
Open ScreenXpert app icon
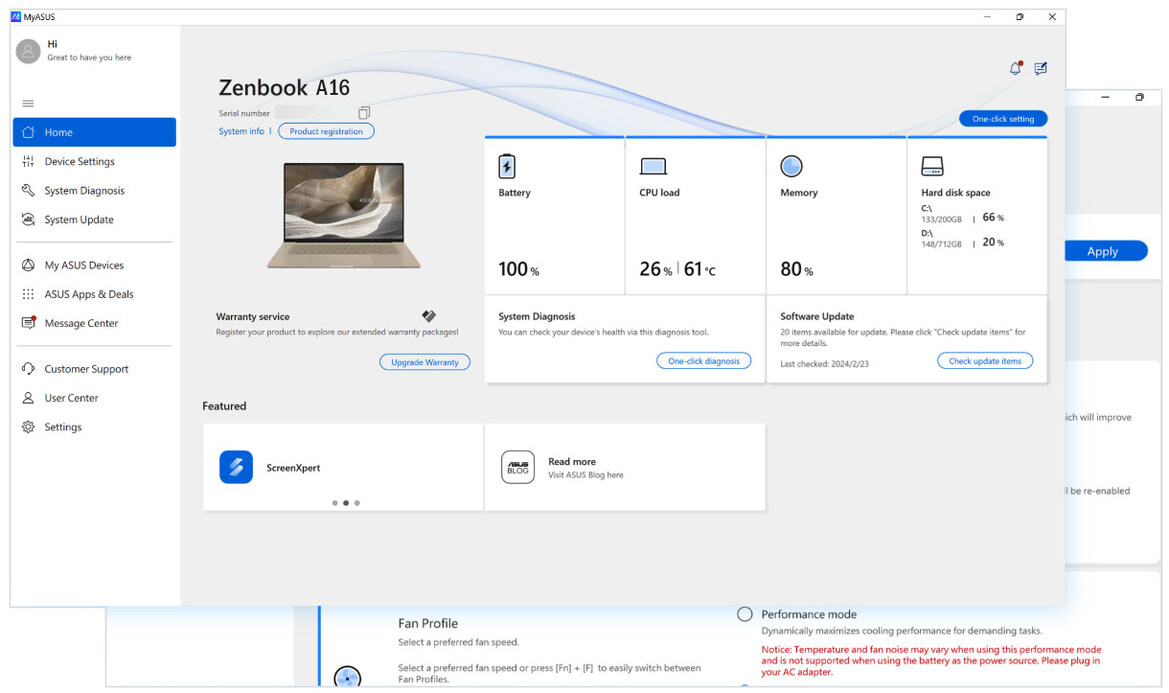(236, 467)
